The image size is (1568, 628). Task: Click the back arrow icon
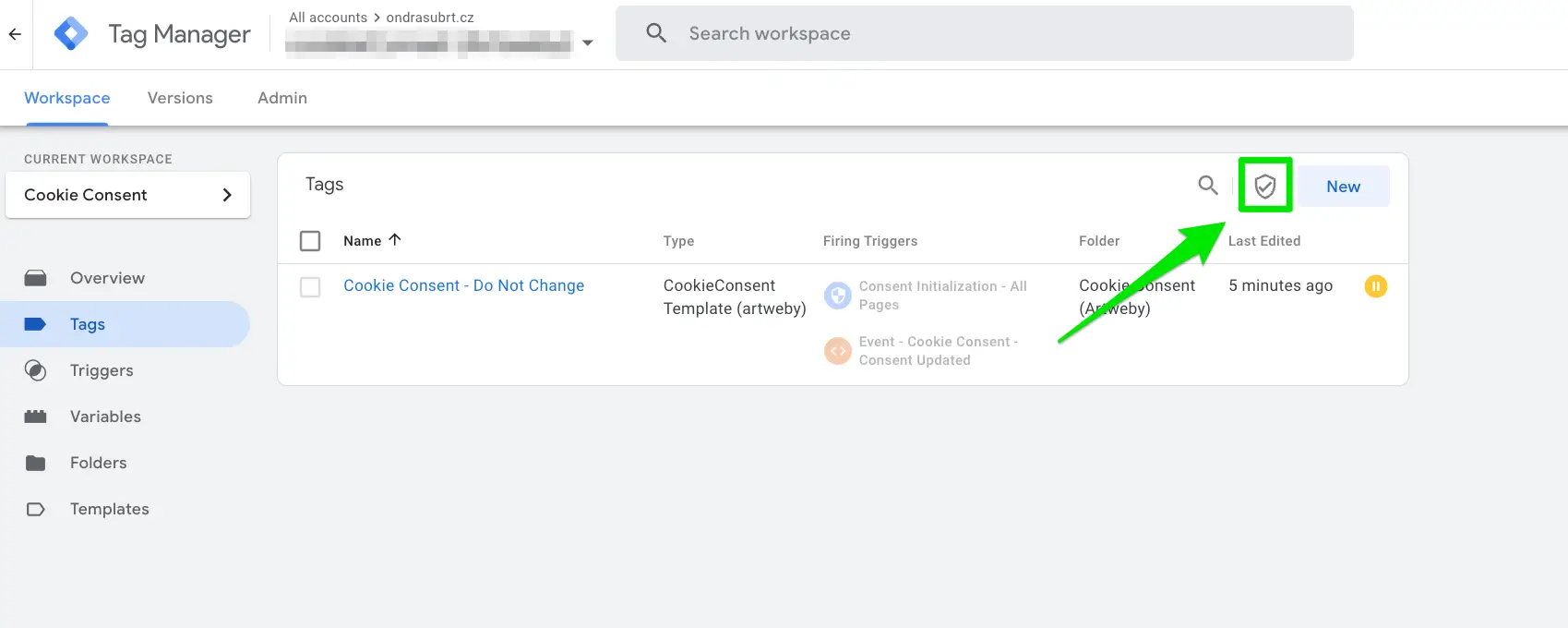tap(15, 34)
